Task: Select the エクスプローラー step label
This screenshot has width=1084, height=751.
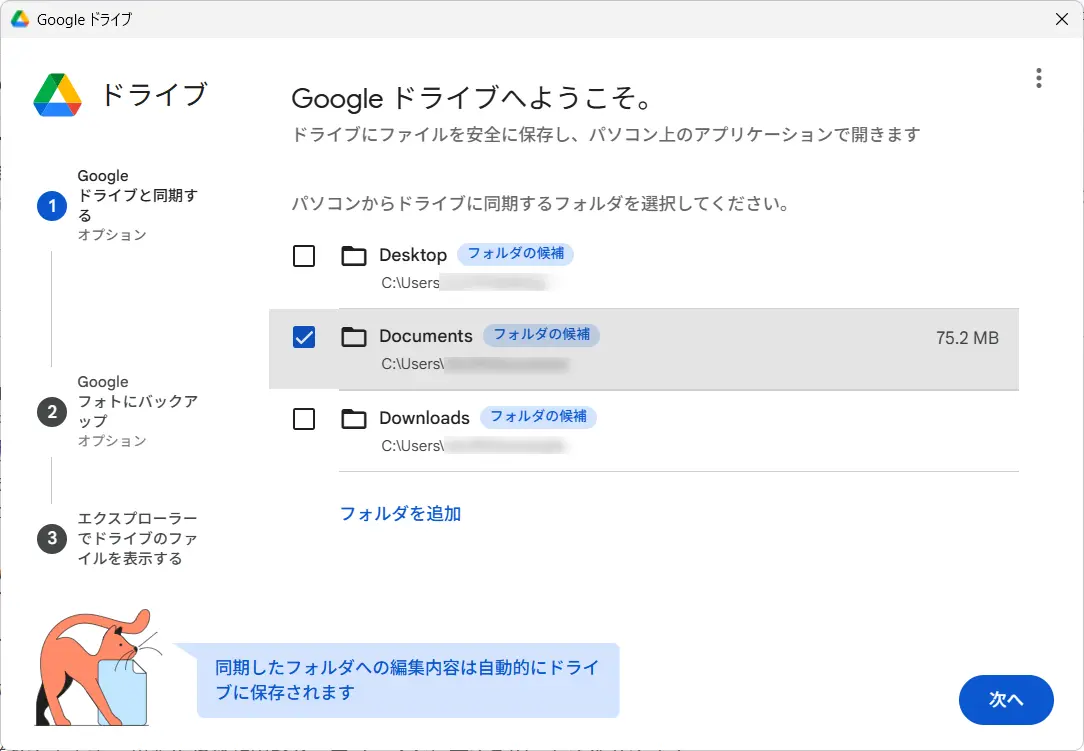Action: tap(138, 539)
